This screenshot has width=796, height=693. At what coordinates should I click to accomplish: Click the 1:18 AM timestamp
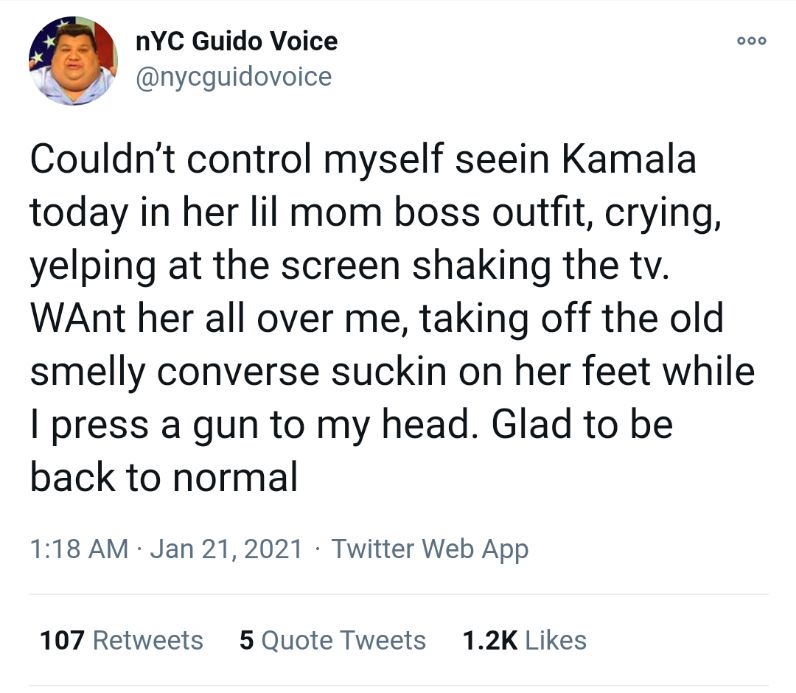[79, 549]
